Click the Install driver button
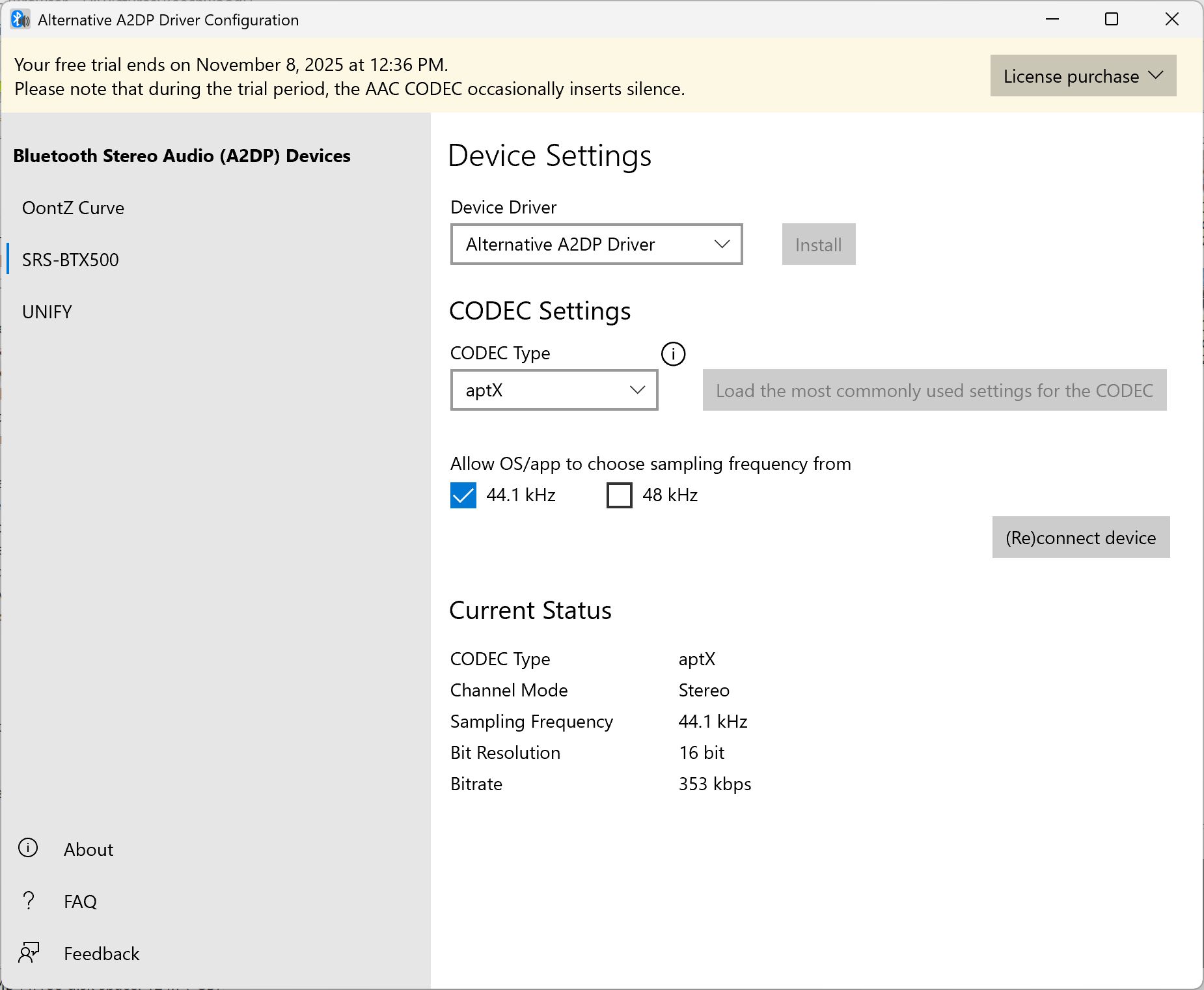The width and height of the screenshot is (1204, 990). pyautogui.click(x=818, y=245)
